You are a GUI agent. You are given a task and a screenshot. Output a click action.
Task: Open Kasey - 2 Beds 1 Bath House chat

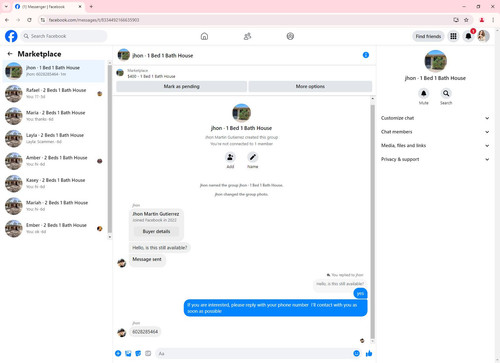point(54,183)
